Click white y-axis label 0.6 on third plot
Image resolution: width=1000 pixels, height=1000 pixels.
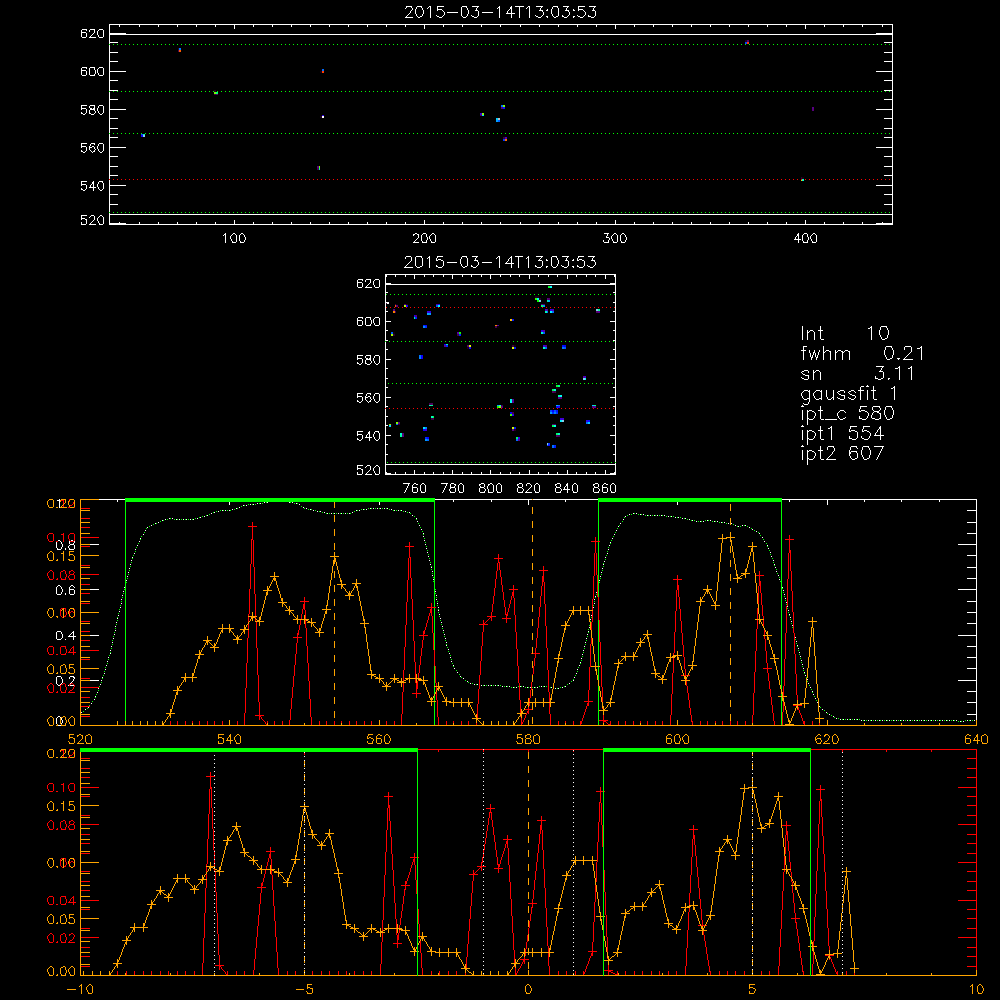point(66,591)
